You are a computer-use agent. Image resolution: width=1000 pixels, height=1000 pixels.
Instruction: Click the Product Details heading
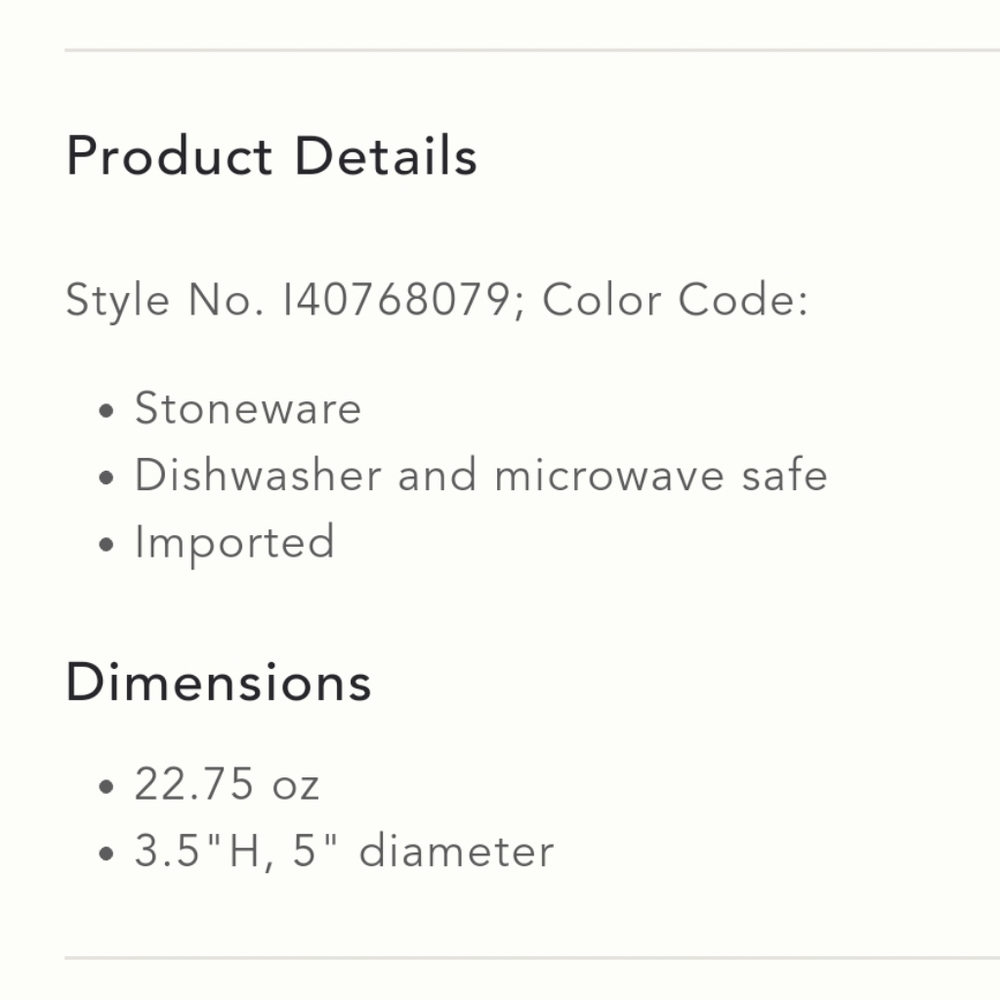tap(271, 157)
